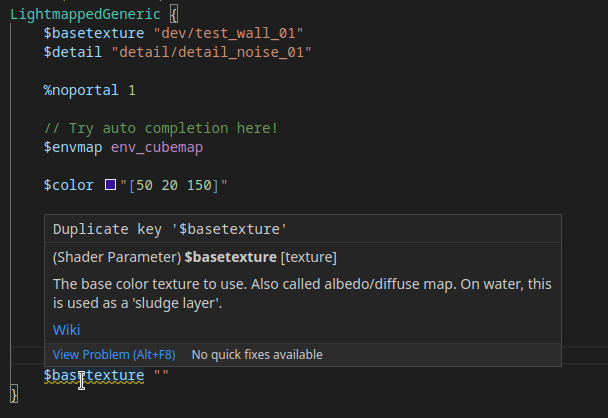Click the '(Shader Parameter) $basetexture [texture]' heading
608x418 pixels.
click(195, 257)
